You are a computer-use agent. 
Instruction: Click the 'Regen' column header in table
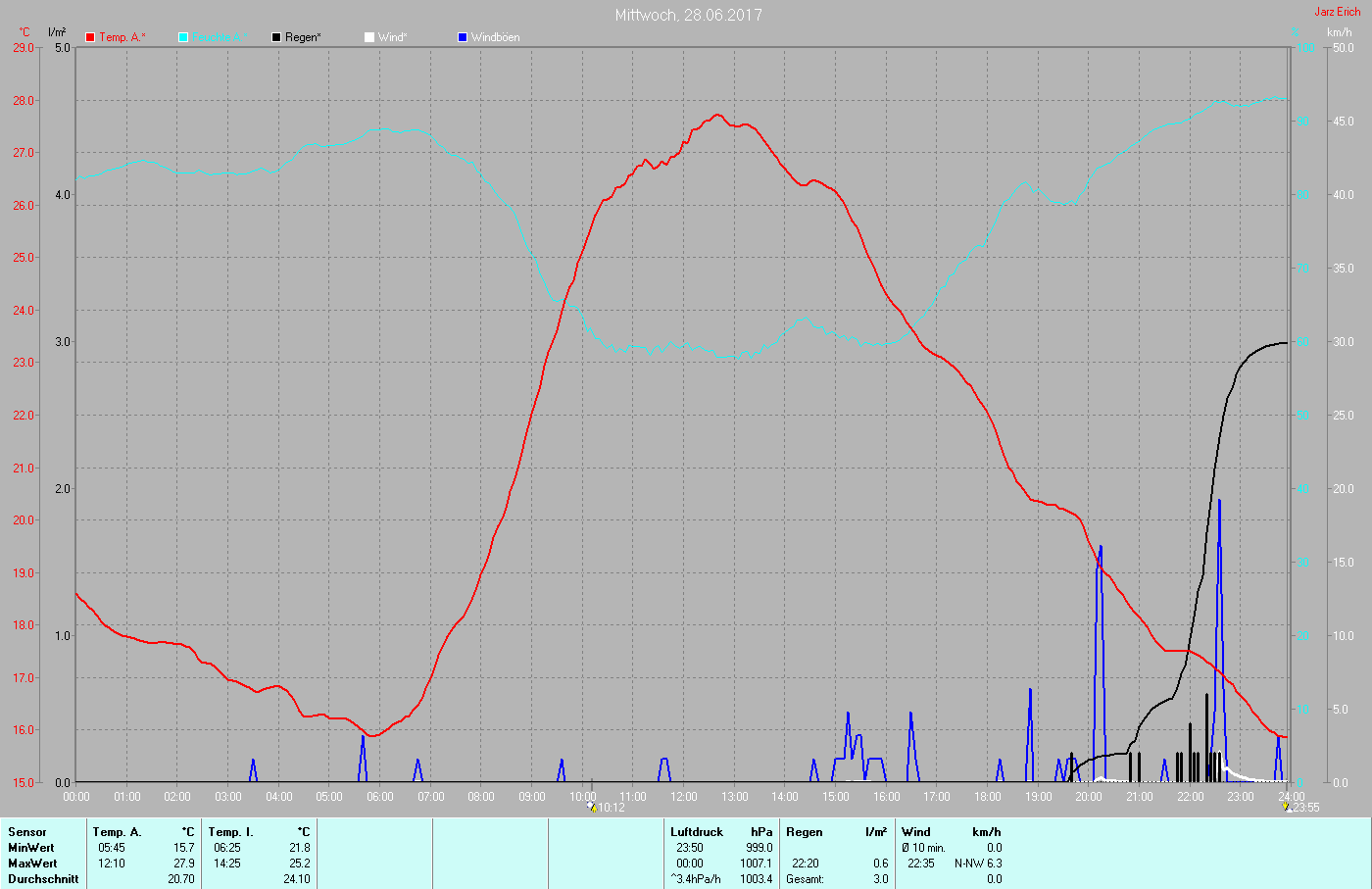[x=805, y=832]
